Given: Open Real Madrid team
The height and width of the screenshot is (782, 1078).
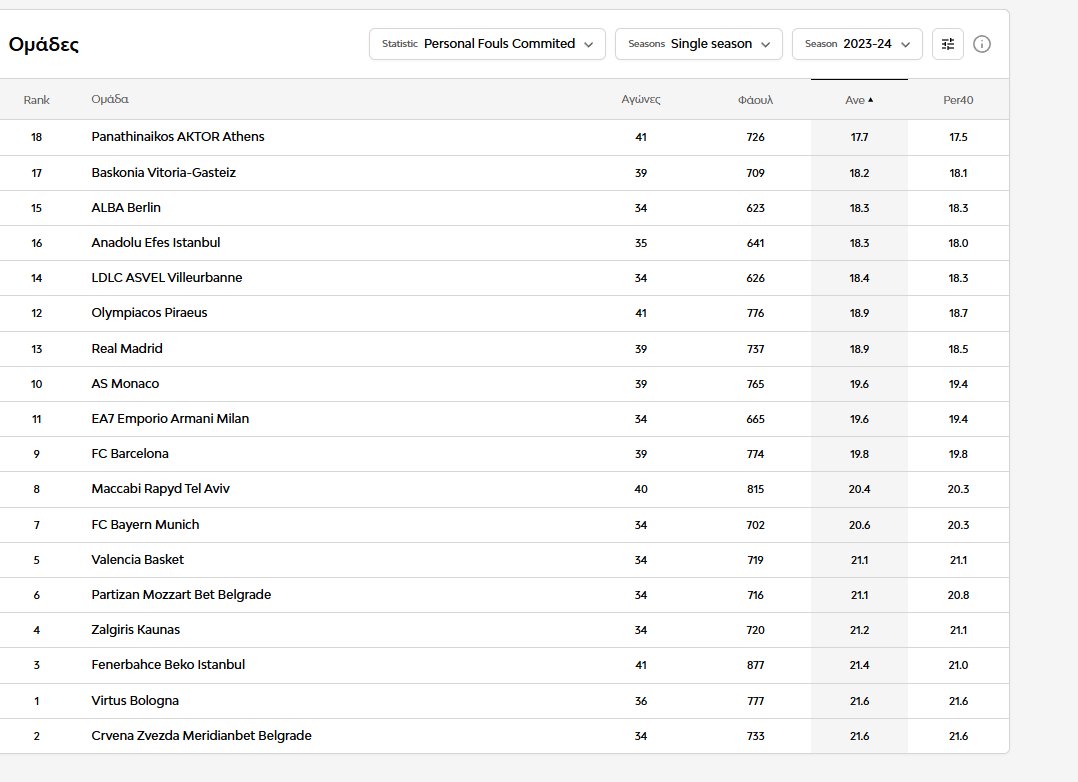Looking at the screenshot, I should pos(126,348).
